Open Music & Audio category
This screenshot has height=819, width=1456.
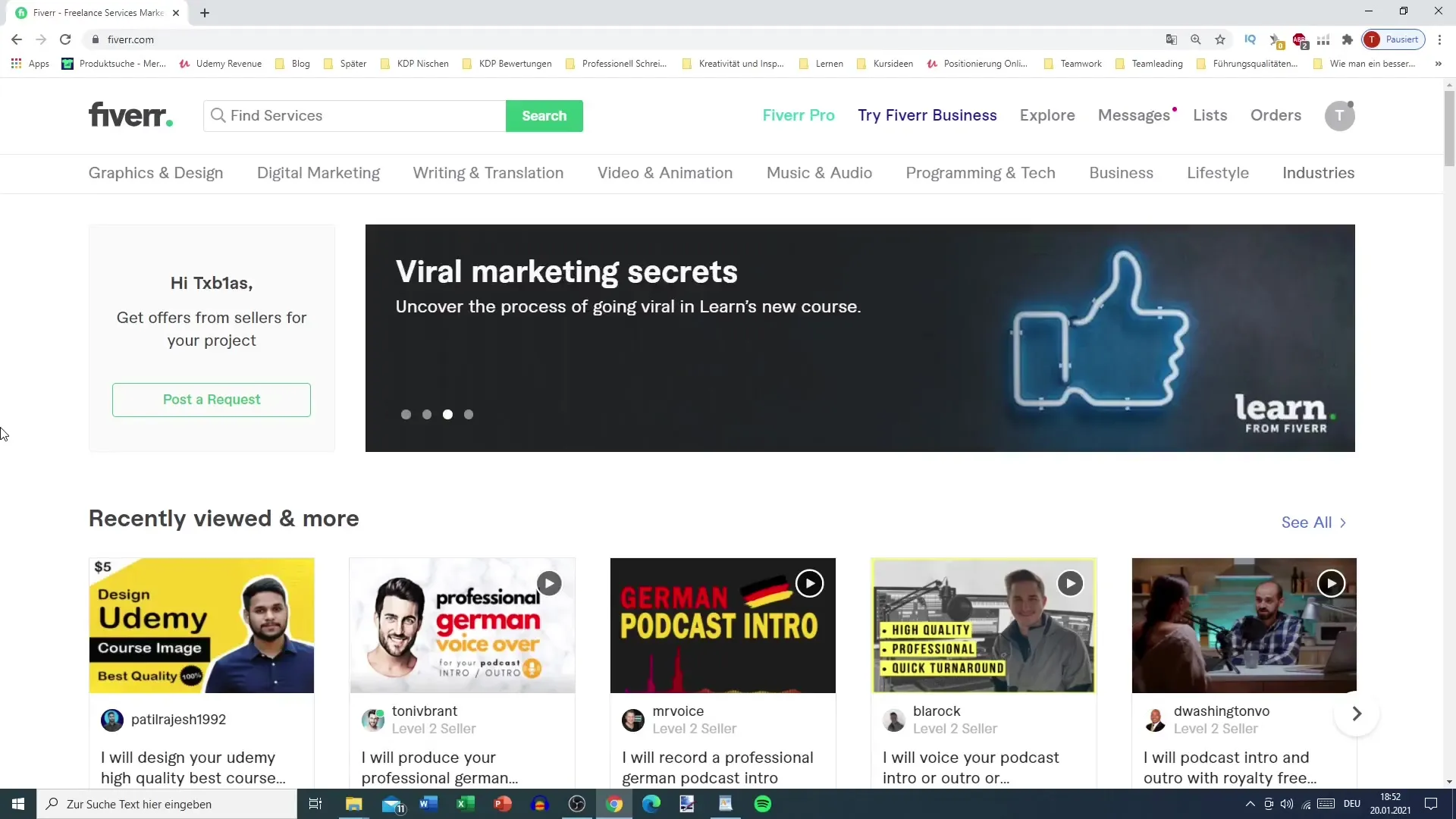[819, 173]
